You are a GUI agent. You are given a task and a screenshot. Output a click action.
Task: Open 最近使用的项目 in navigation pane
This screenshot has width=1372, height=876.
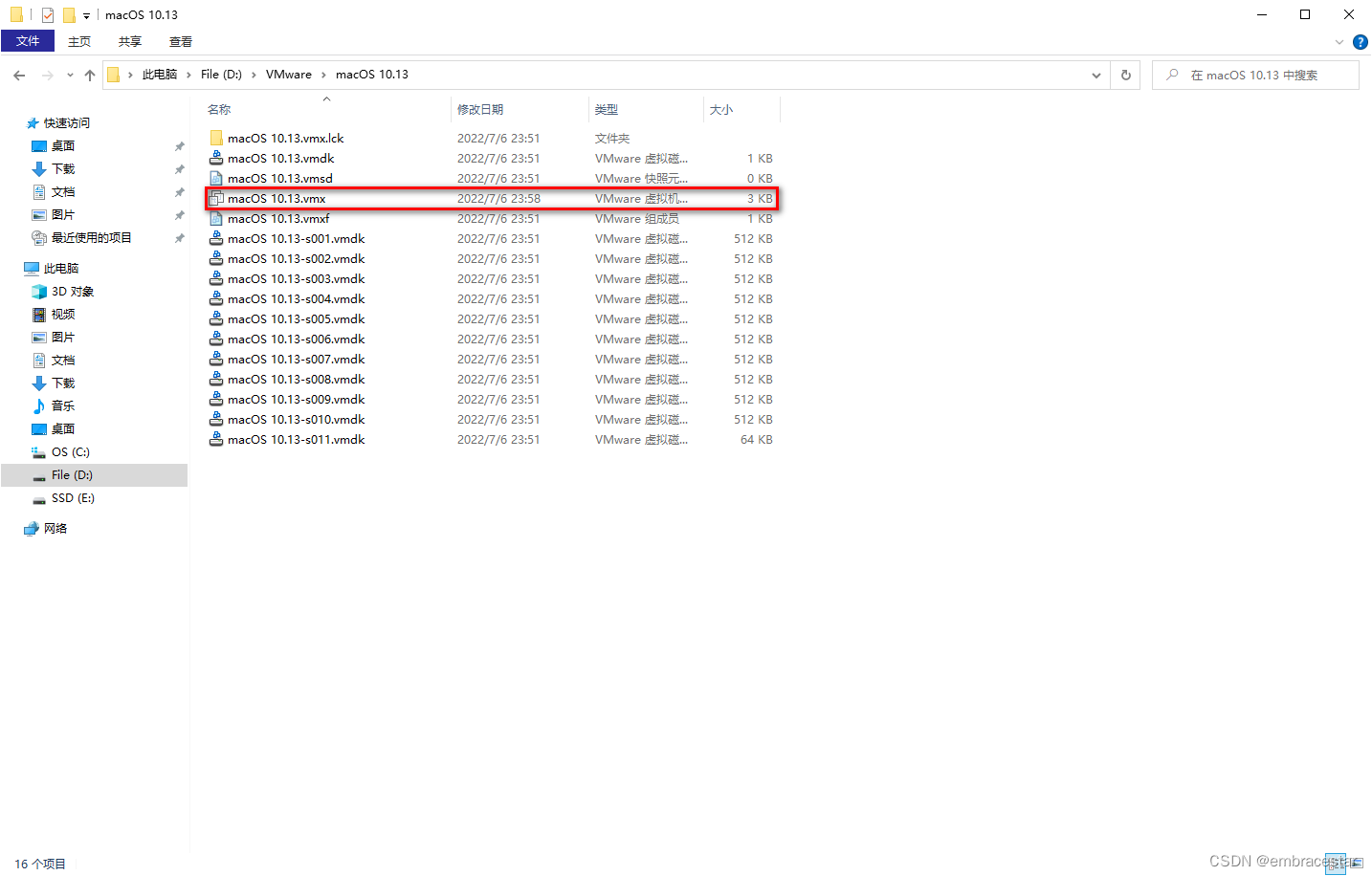pos(91,238)
